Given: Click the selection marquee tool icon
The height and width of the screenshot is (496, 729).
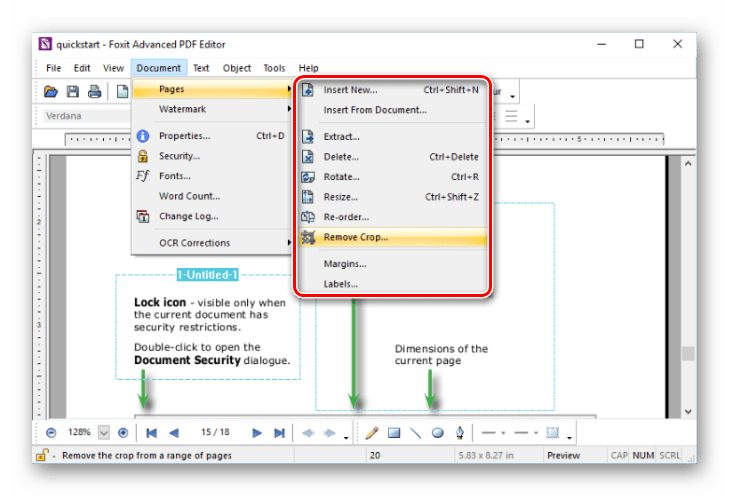Looking at the screenshot, I should [x=553, y=433].
